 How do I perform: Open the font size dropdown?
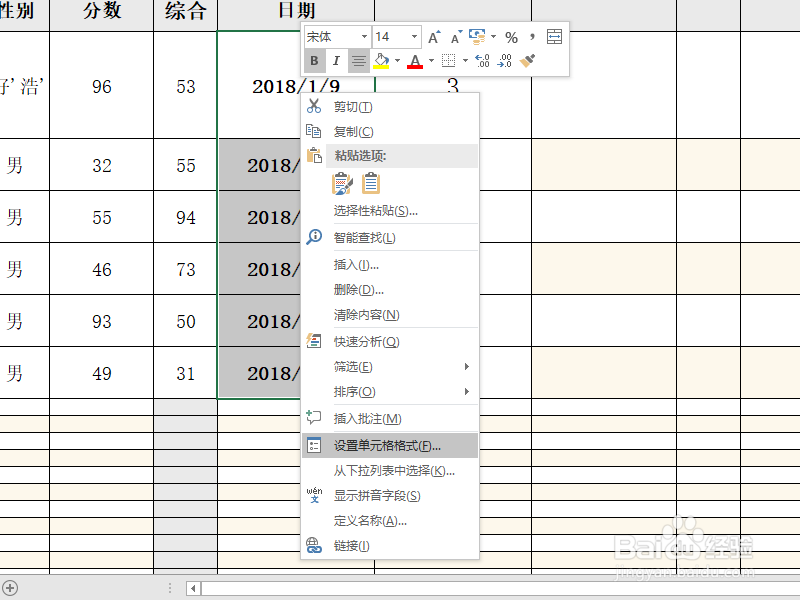point(413,37)
